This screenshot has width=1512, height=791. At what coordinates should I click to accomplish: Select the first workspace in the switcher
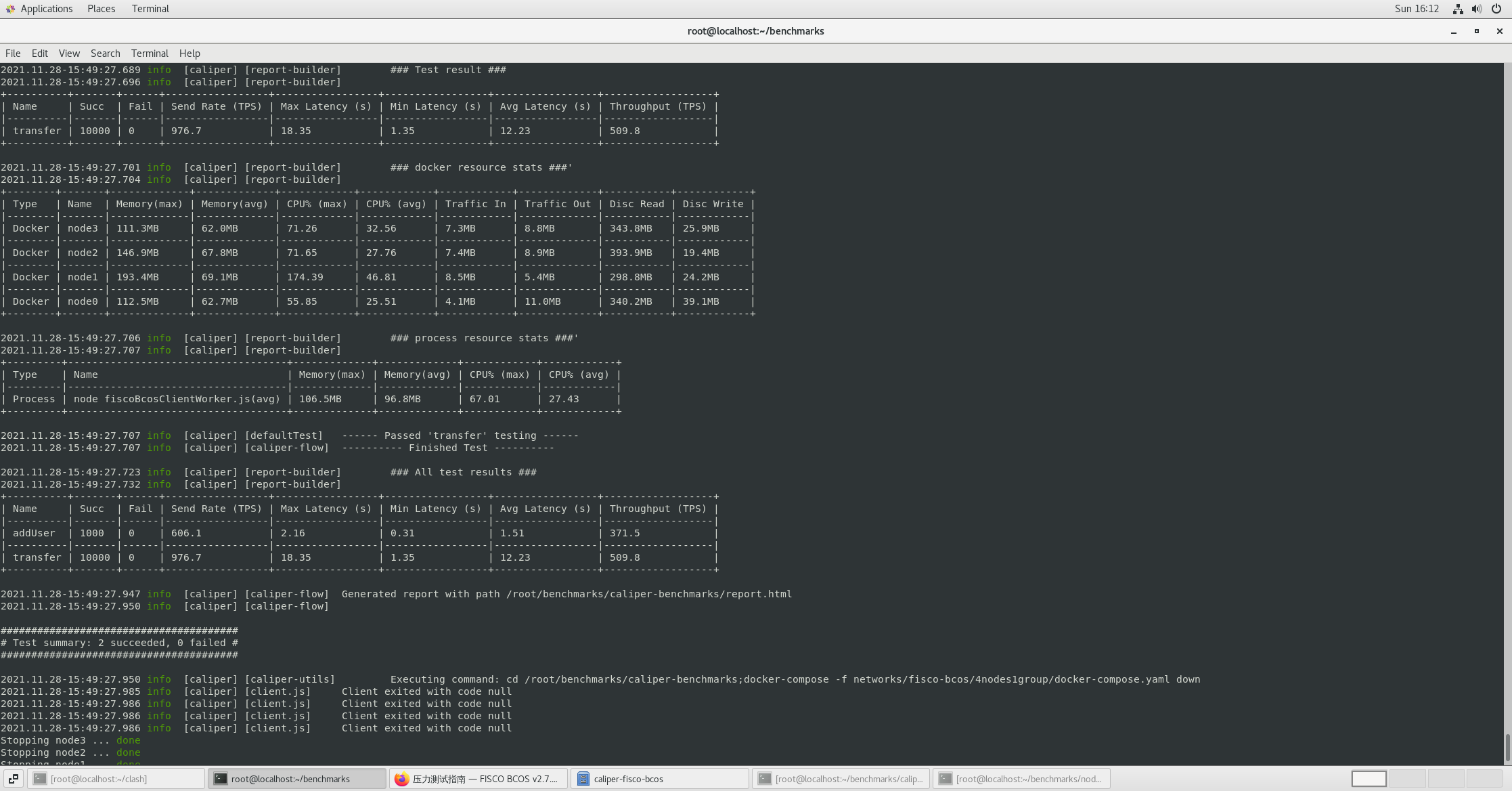(x=1369, y=779)
